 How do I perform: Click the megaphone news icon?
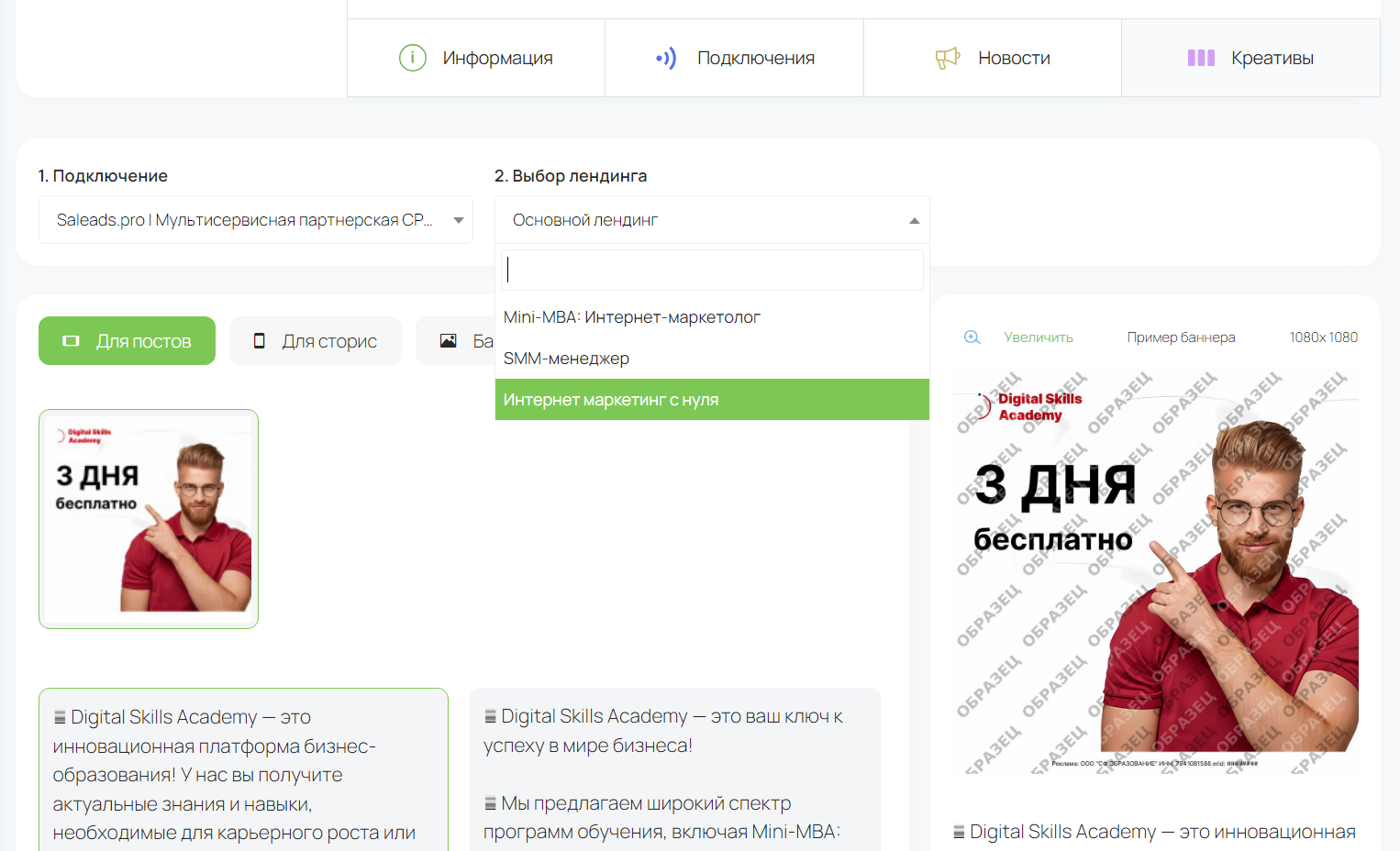pos(948,58)
